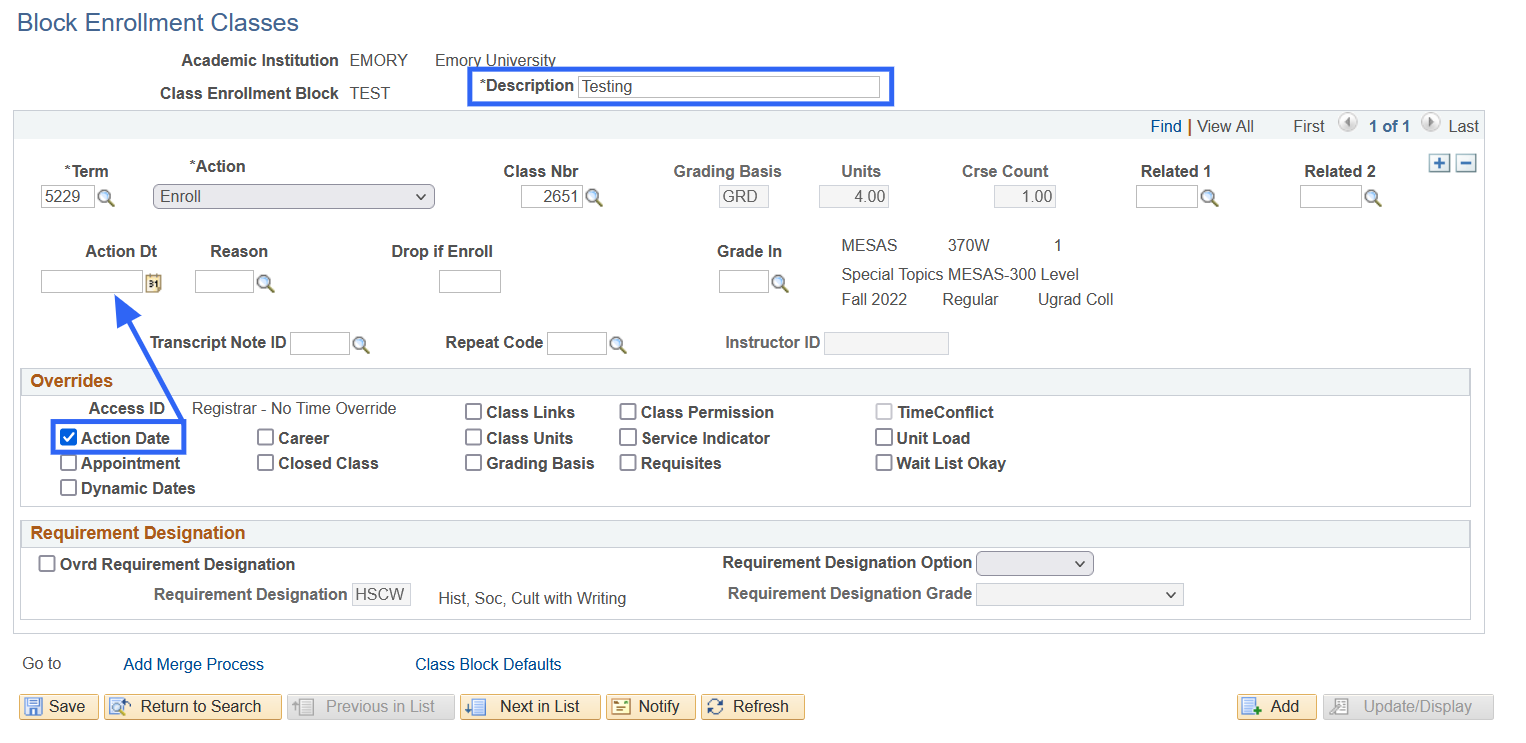Click the Reason field lookup icon
The width and height of the screenshot is (1526, 743).
tap(265, 284)
